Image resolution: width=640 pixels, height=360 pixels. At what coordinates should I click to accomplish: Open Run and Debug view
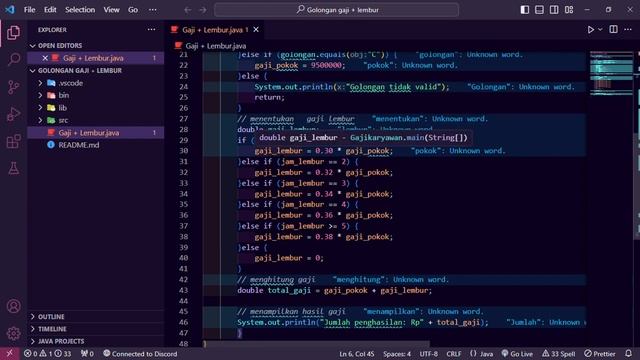[13, 114]
